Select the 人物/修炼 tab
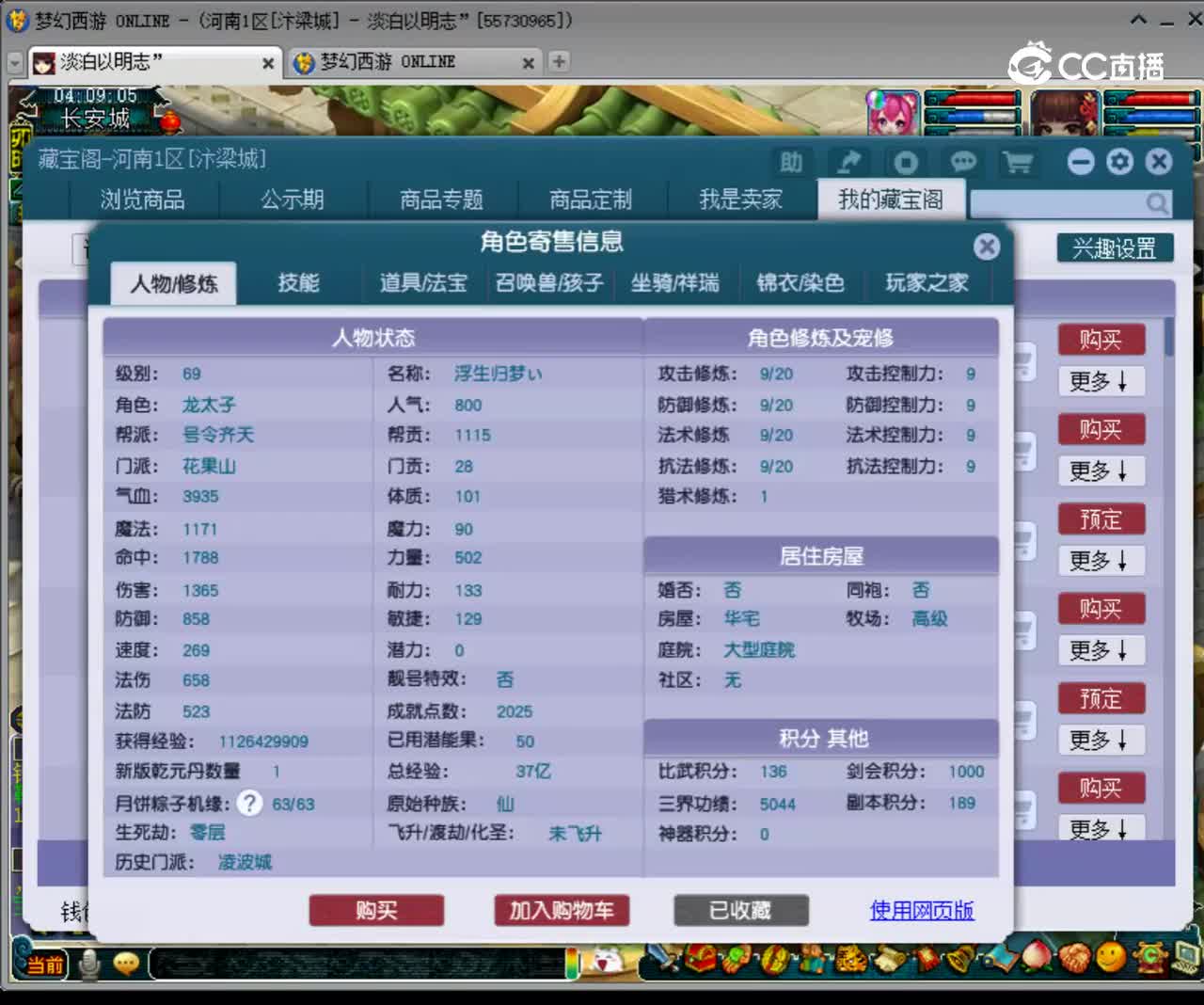 173,283
